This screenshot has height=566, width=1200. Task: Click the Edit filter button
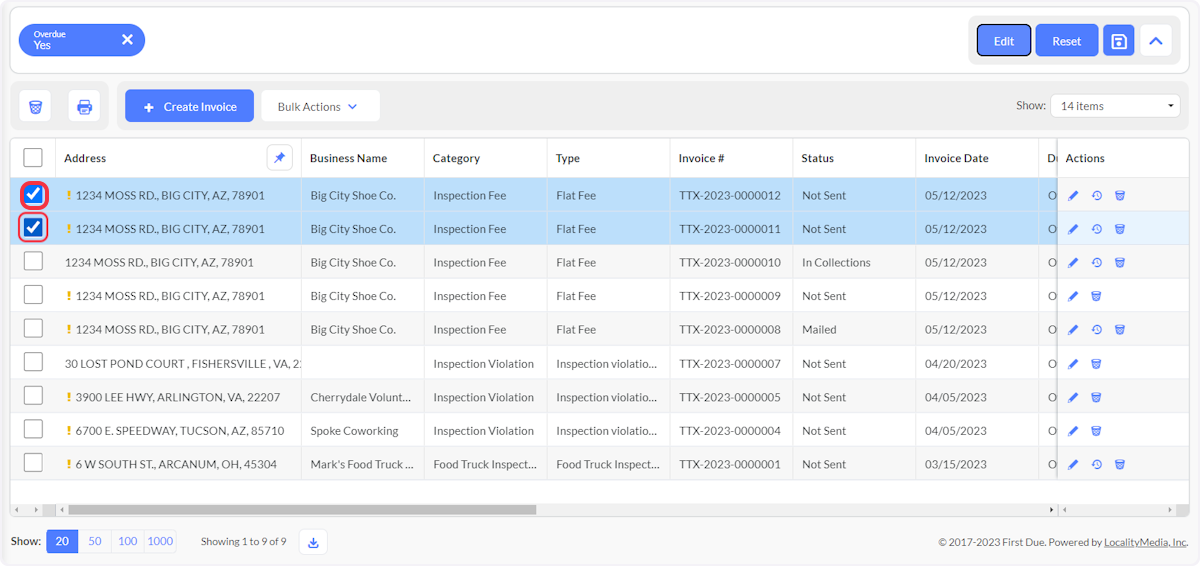coord(1004,41)
